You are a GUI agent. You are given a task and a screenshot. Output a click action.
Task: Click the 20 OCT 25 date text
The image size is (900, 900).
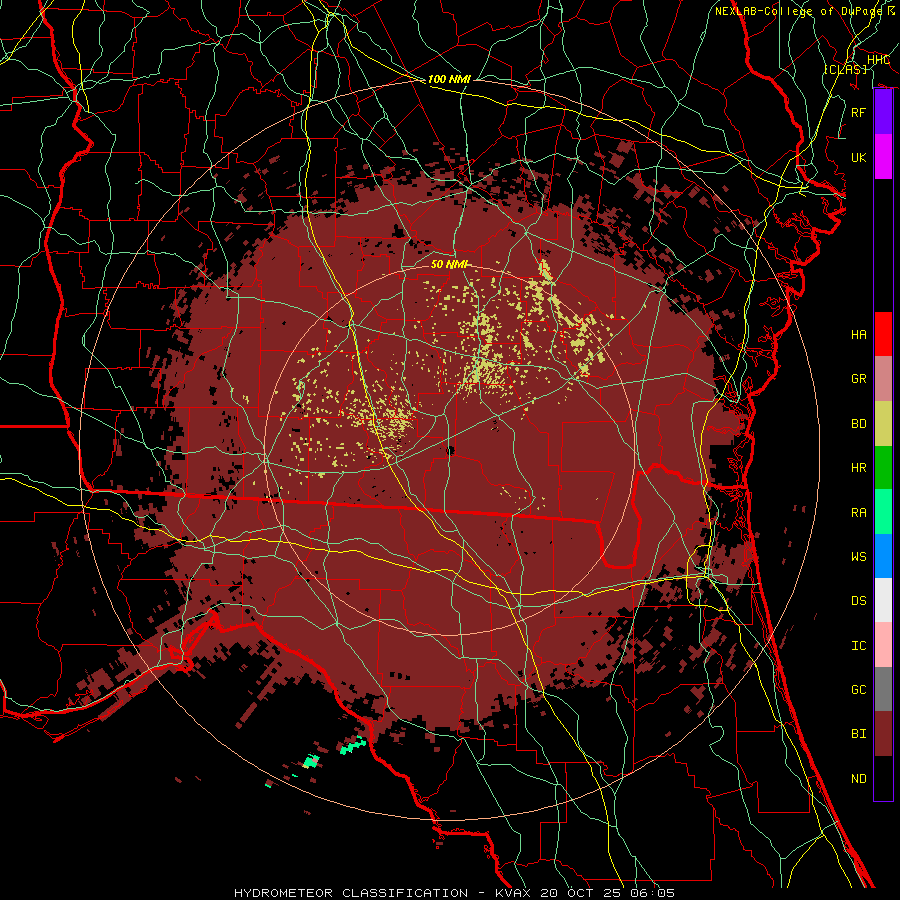click(581, 893)
